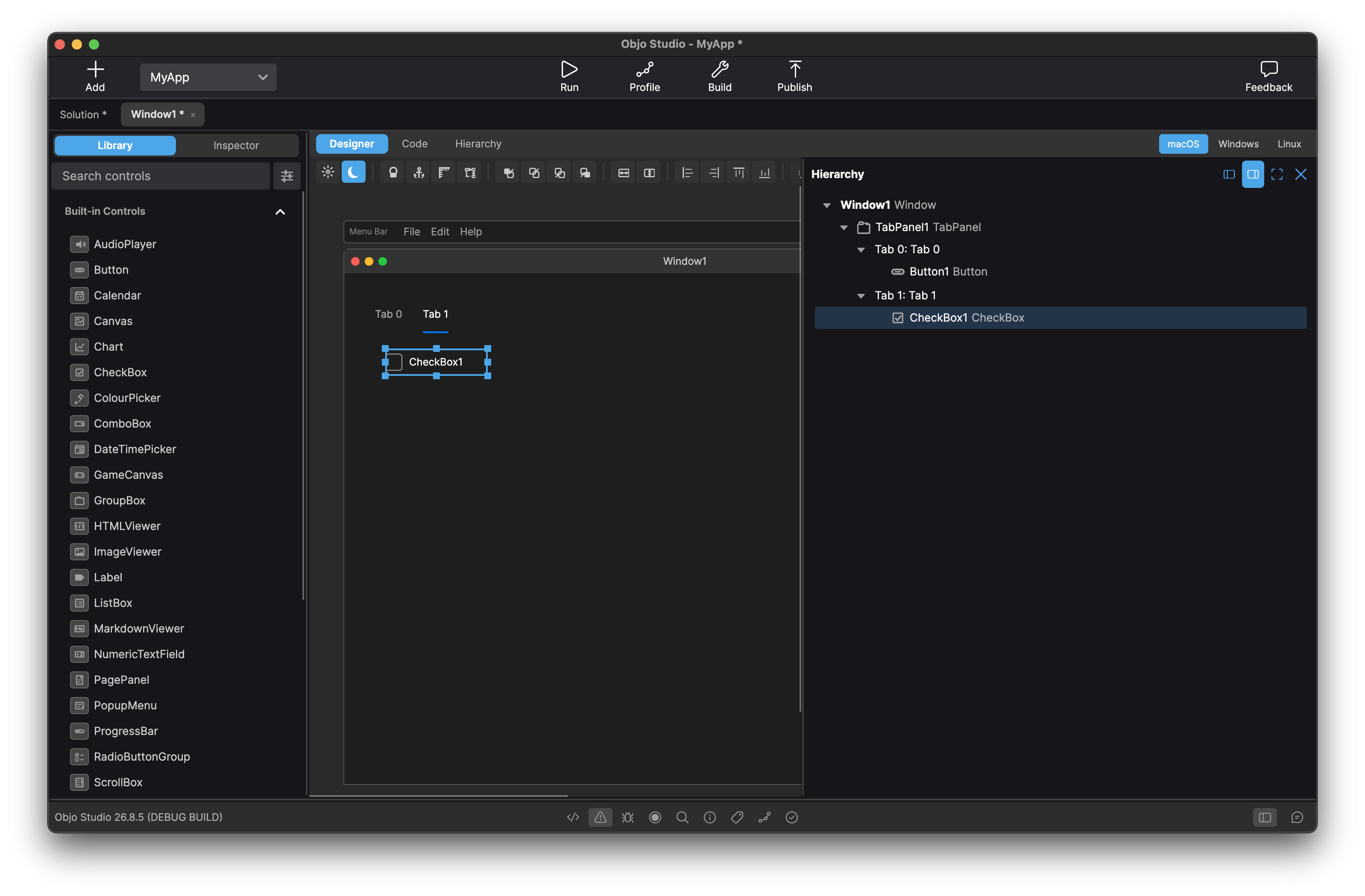
Task: Toggle the warnings triangle icon in status bar
Action: click(600, 817)
